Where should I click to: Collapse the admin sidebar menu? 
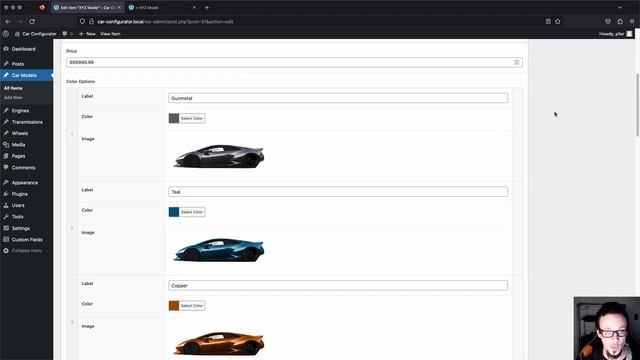23,251
